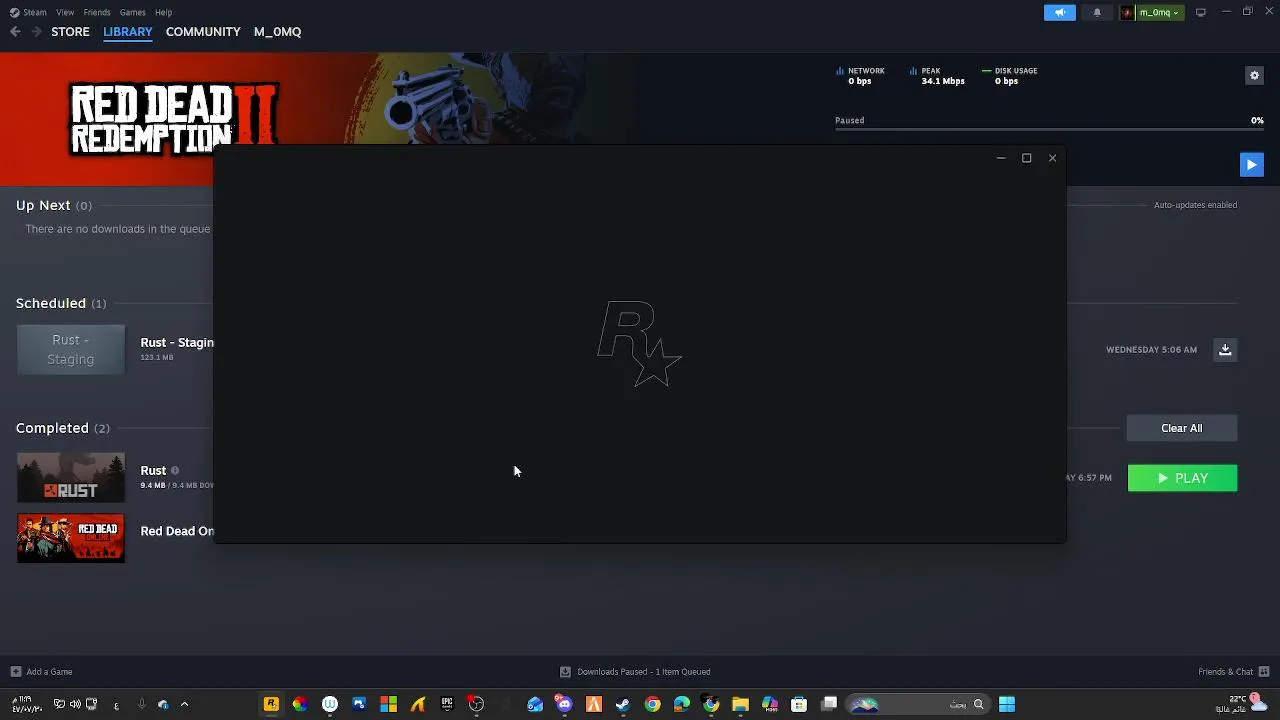This screenshot has width=1280, height=720.
Task: Click the Rust info icon
Action: tap(174, 470)
